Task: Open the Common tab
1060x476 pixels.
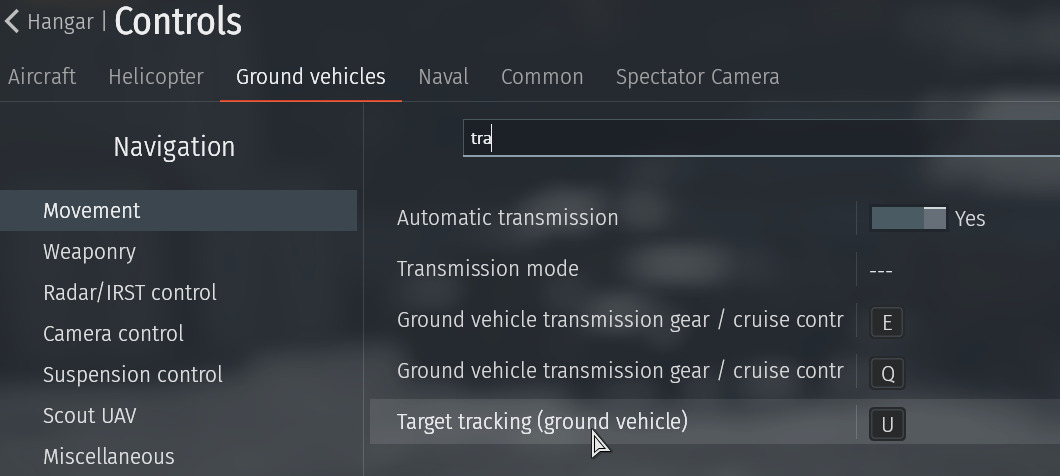Action: (542, 76)
